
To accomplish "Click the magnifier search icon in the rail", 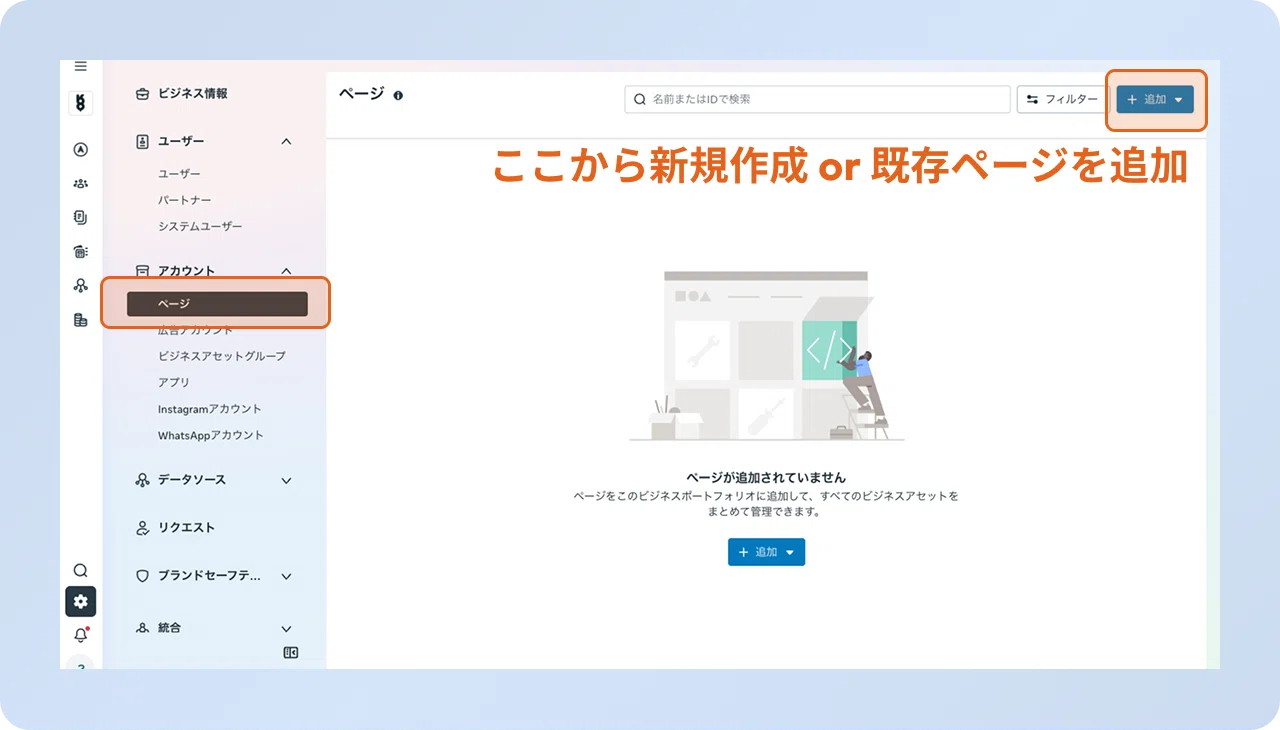I will click(x=81, y=570).
